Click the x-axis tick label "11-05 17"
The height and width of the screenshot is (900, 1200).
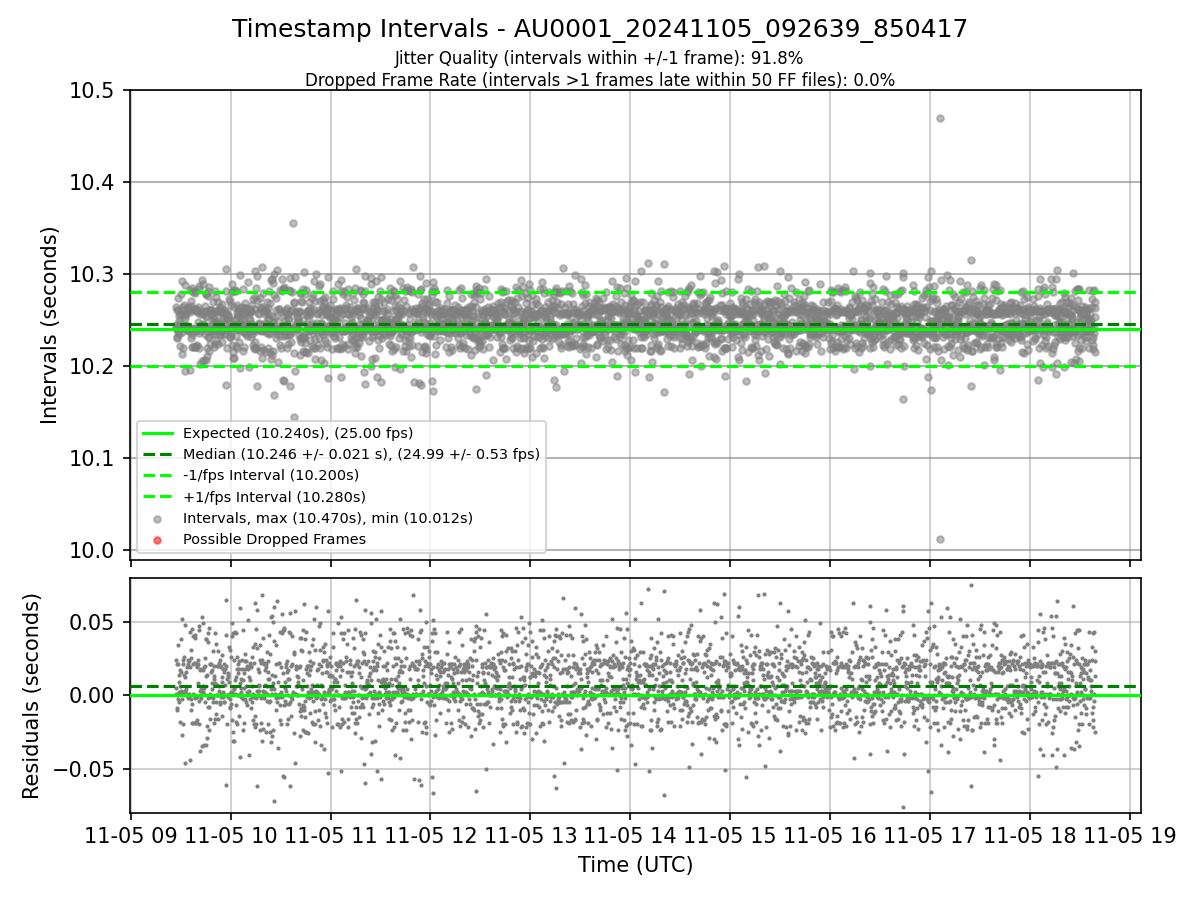(929, 836)
